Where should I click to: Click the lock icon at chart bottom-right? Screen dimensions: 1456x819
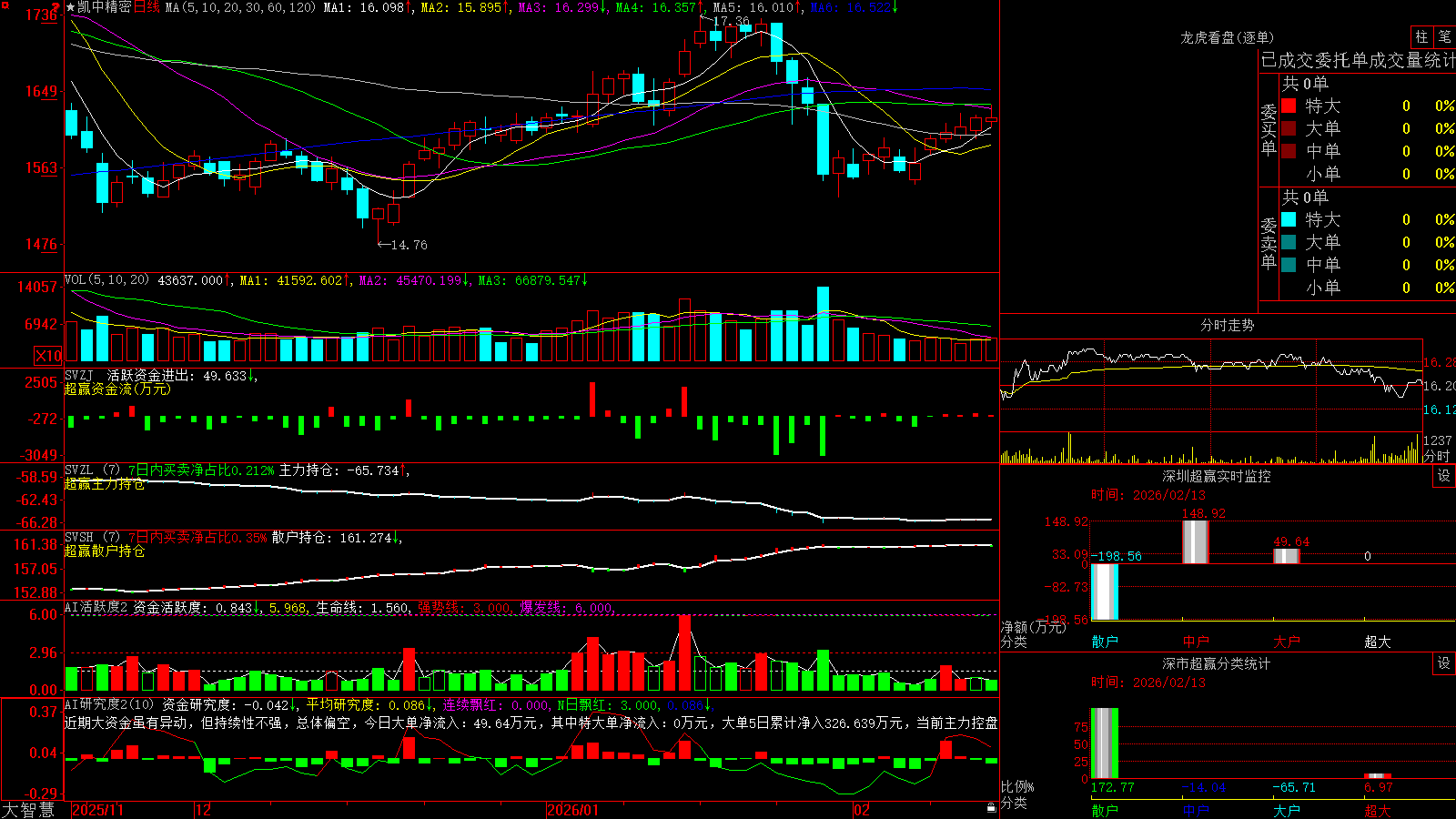click(x=991, y=807)
